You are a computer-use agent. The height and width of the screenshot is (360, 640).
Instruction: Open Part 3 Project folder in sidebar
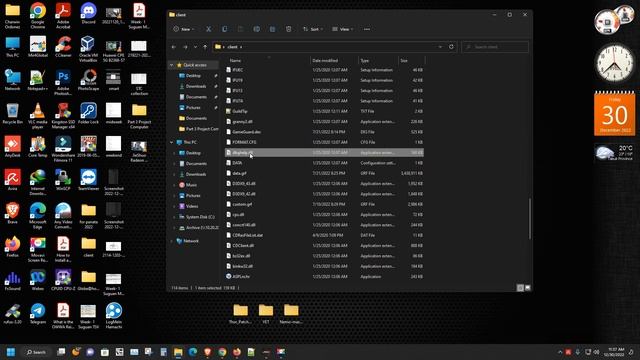point(199,129)
